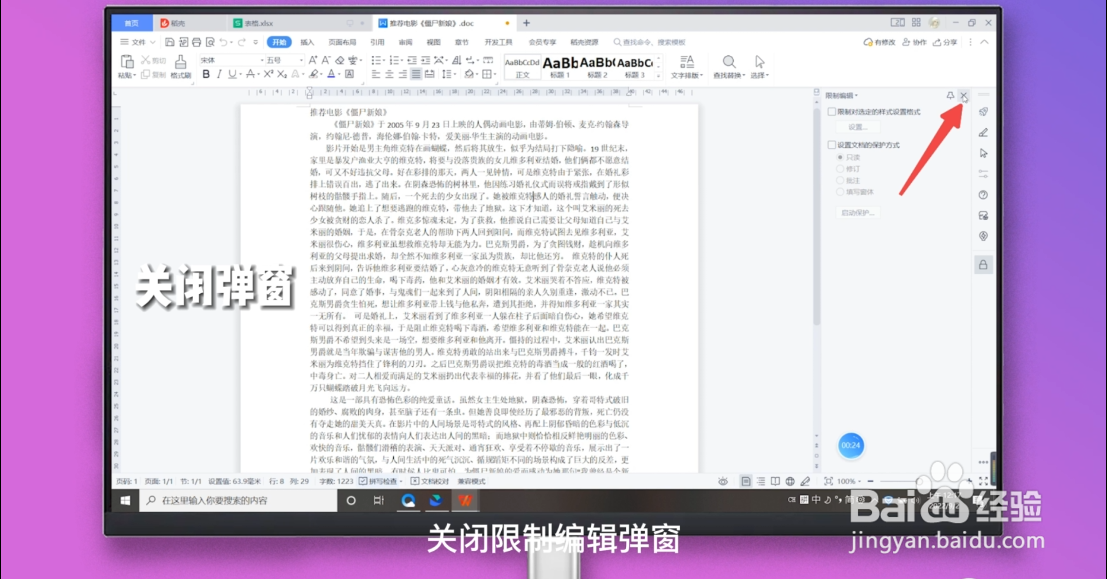
Task: Decrease font size with the smaller A icon
Action: click(x=325, y=61)
